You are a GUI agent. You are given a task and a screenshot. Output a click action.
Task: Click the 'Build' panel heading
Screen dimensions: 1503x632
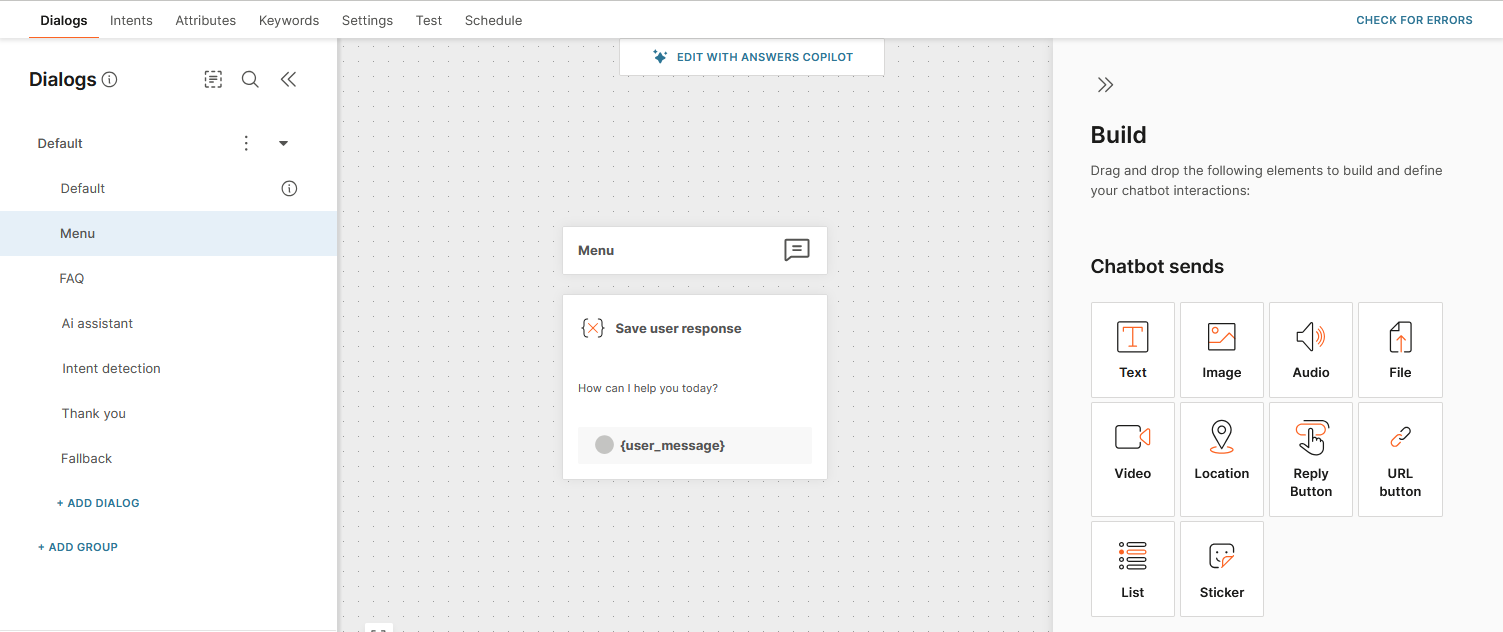point(1118,135)
